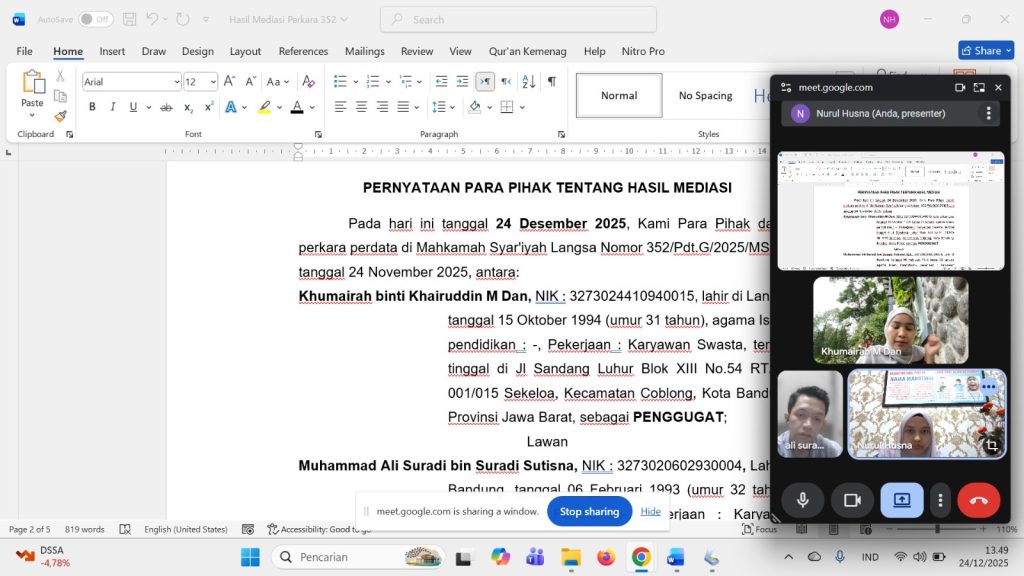Toggle bold formatting in Font group
Screen dimensions: 1024x576
(92, 107)
